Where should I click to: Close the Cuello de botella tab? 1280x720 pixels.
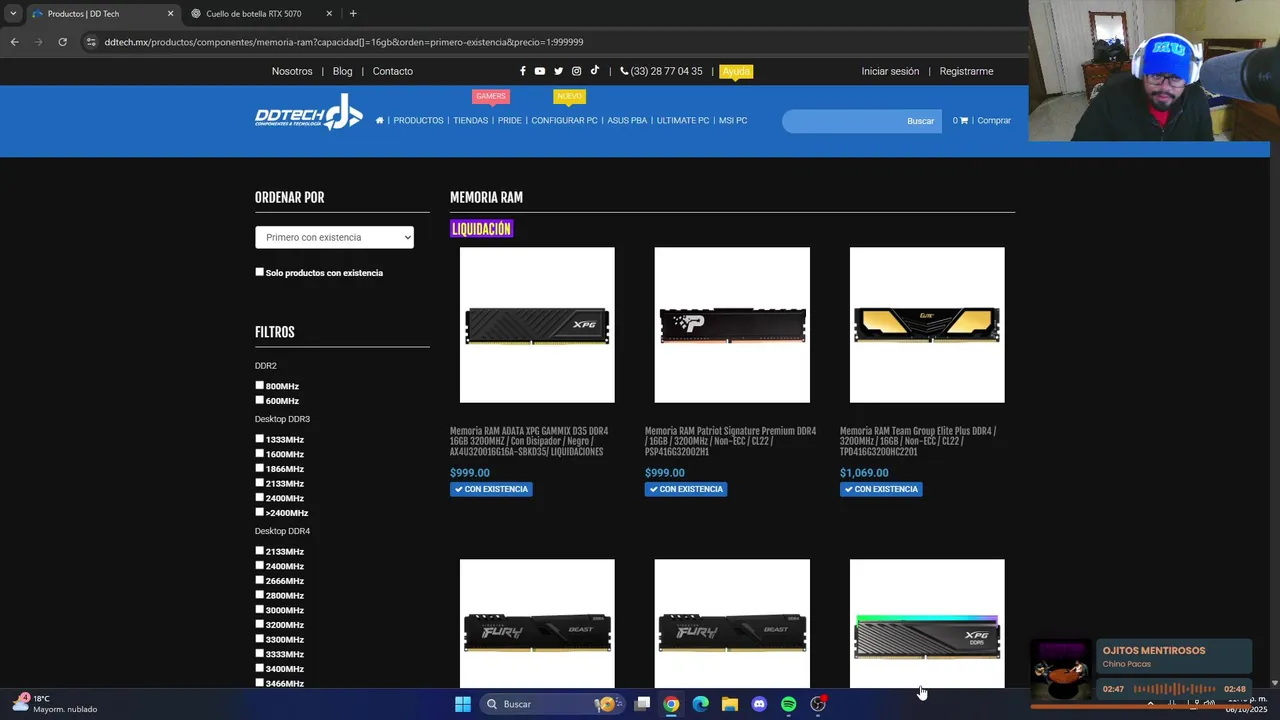click(x=329, y=14)
